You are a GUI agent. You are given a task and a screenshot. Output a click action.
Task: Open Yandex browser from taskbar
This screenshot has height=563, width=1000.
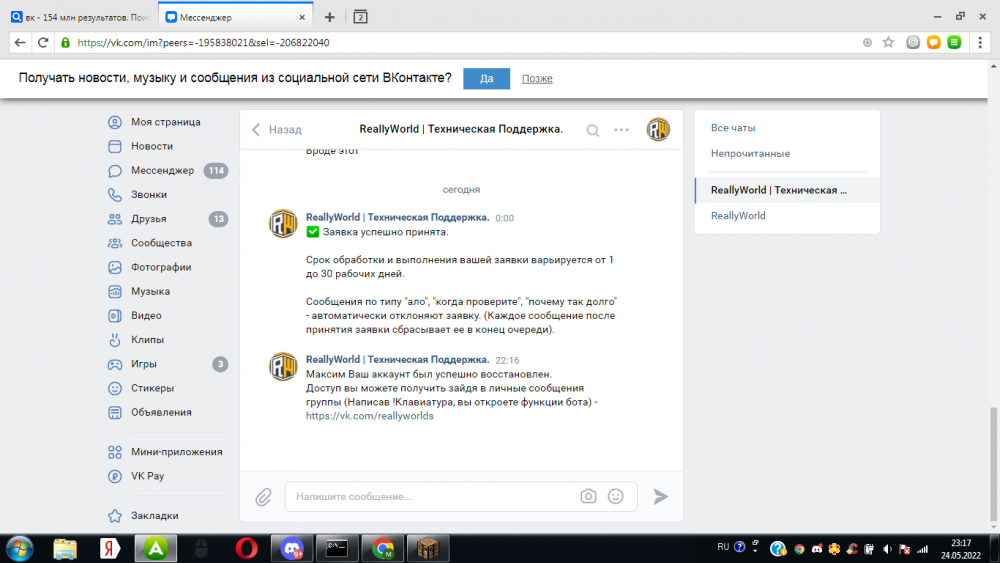(110, 548)
